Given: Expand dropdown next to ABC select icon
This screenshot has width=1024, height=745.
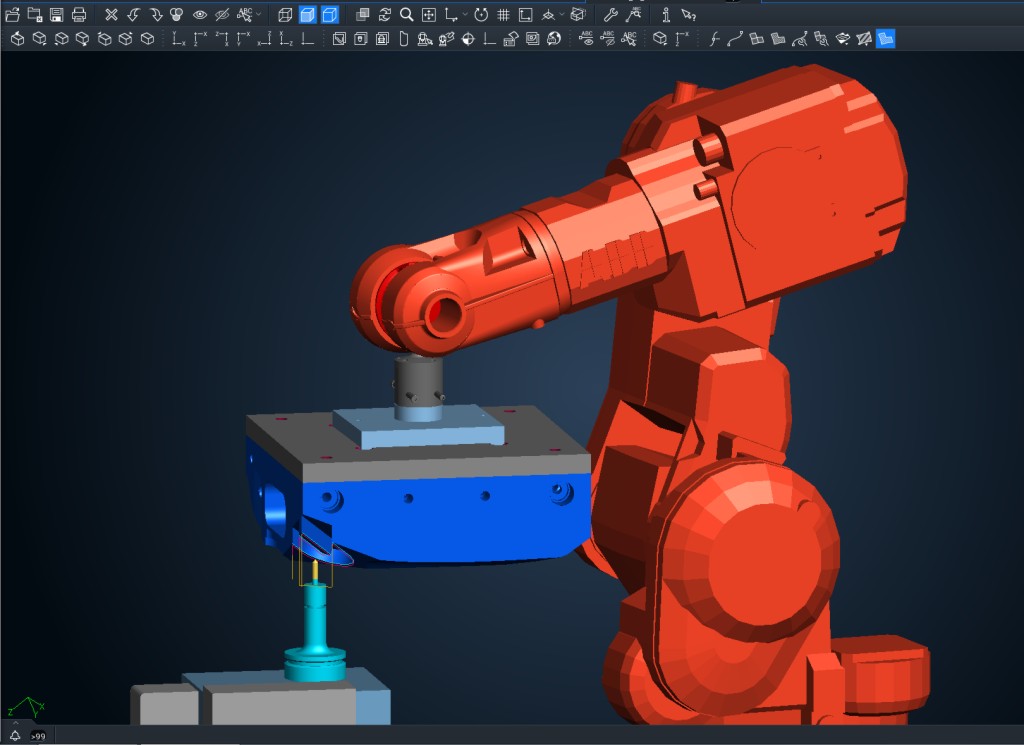Looking at the screenshot, I should point(259,14).
